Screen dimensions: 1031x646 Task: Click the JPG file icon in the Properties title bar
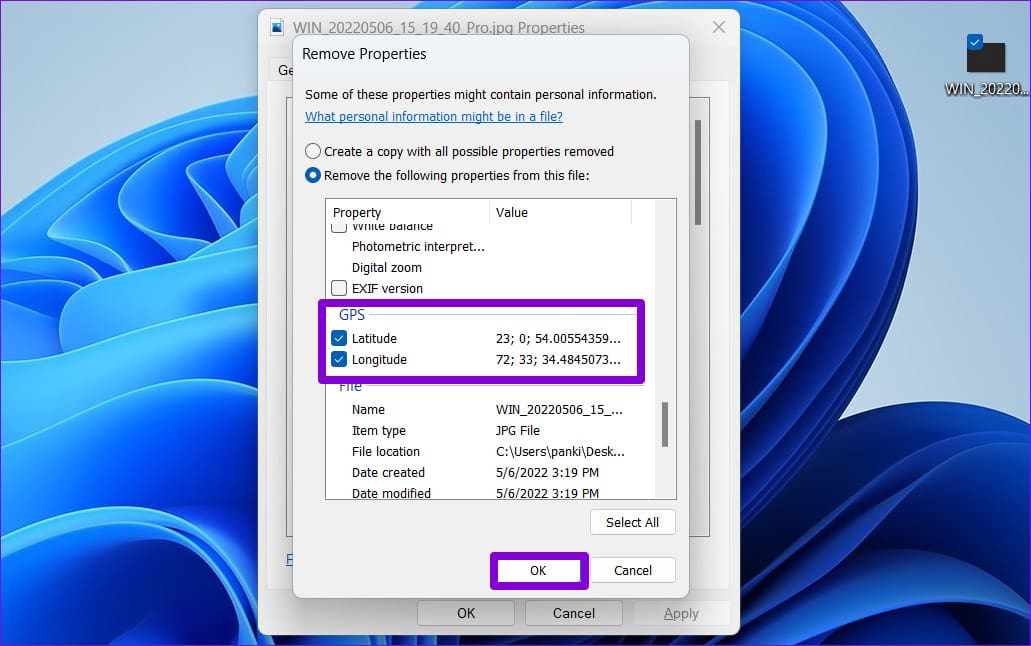(x=277, y=27)
